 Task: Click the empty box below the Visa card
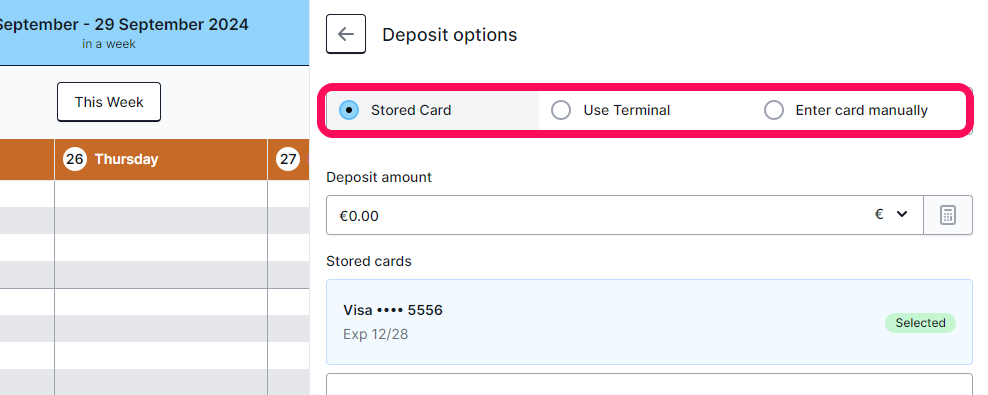click(x=649, y=384)
